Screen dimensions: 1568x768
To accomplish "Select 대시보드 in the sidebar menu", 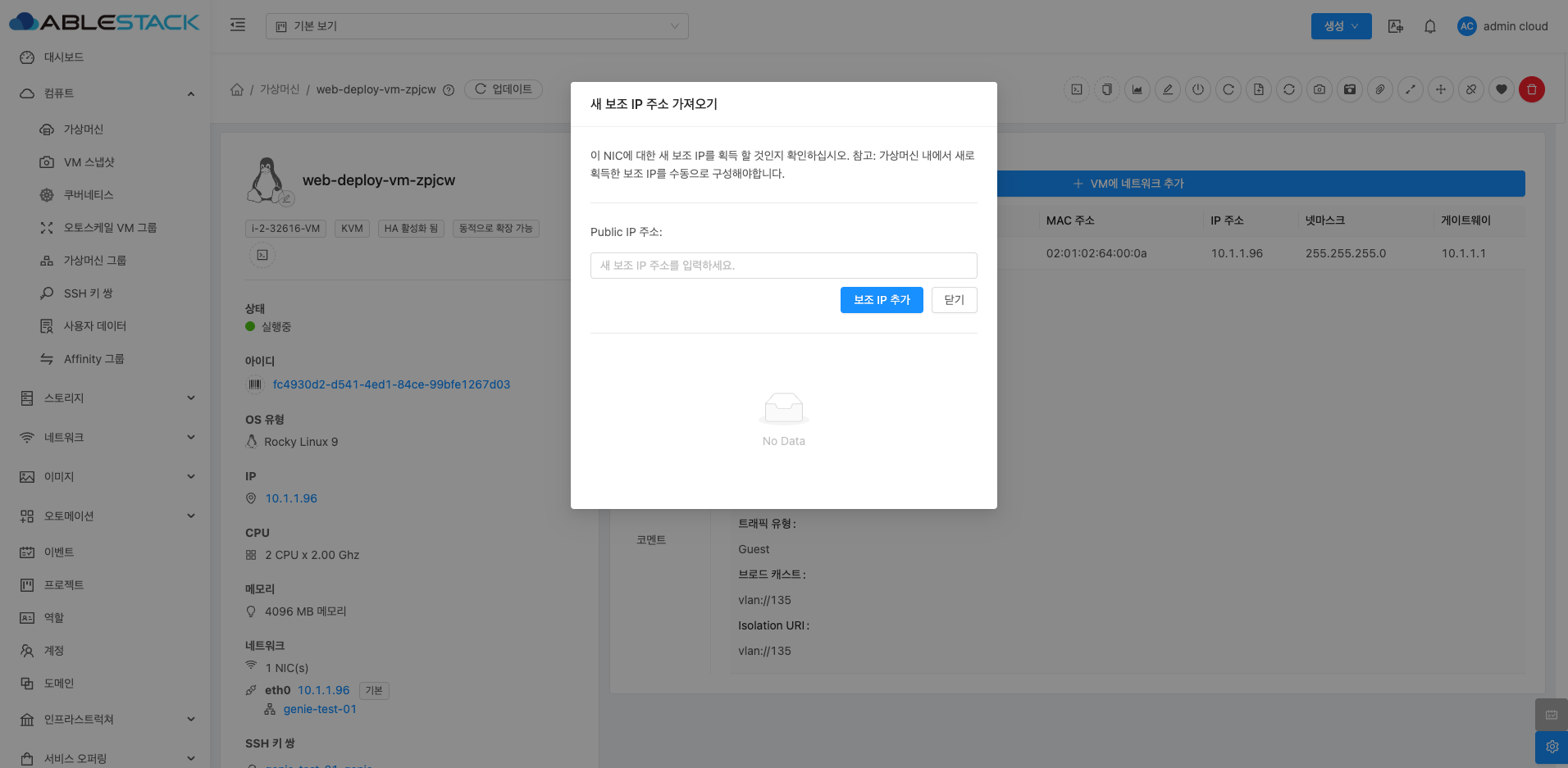I will [64, 57].
